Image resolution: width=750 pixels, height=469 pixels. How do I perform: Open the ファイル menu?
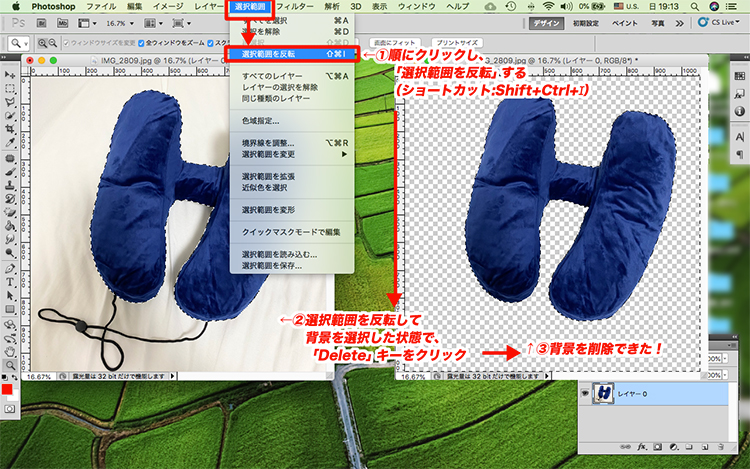[101, 6]
